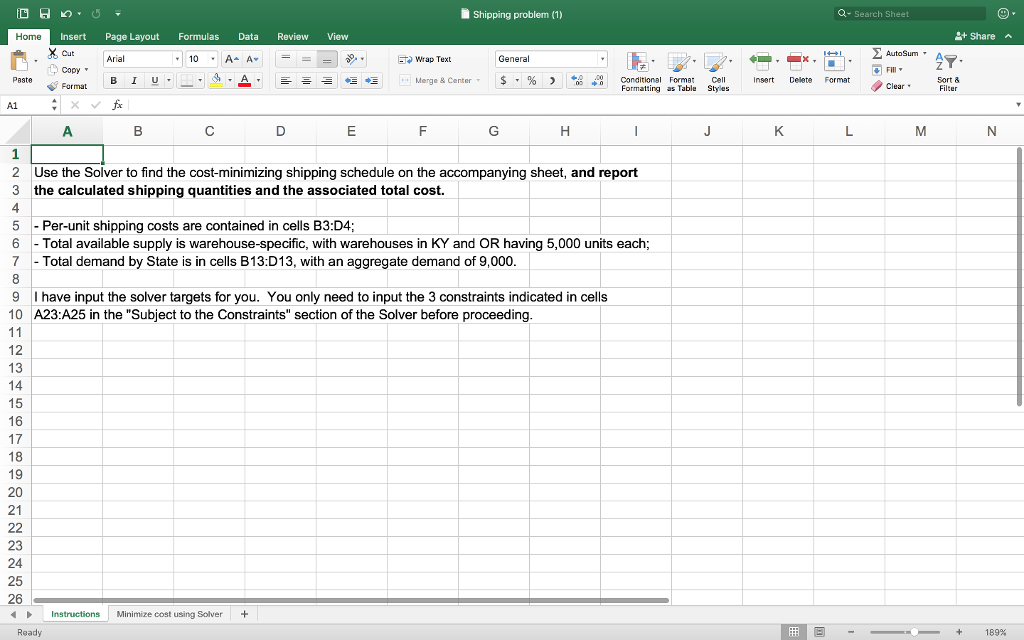Click the Search Sheet input field

tap(910, 13)
